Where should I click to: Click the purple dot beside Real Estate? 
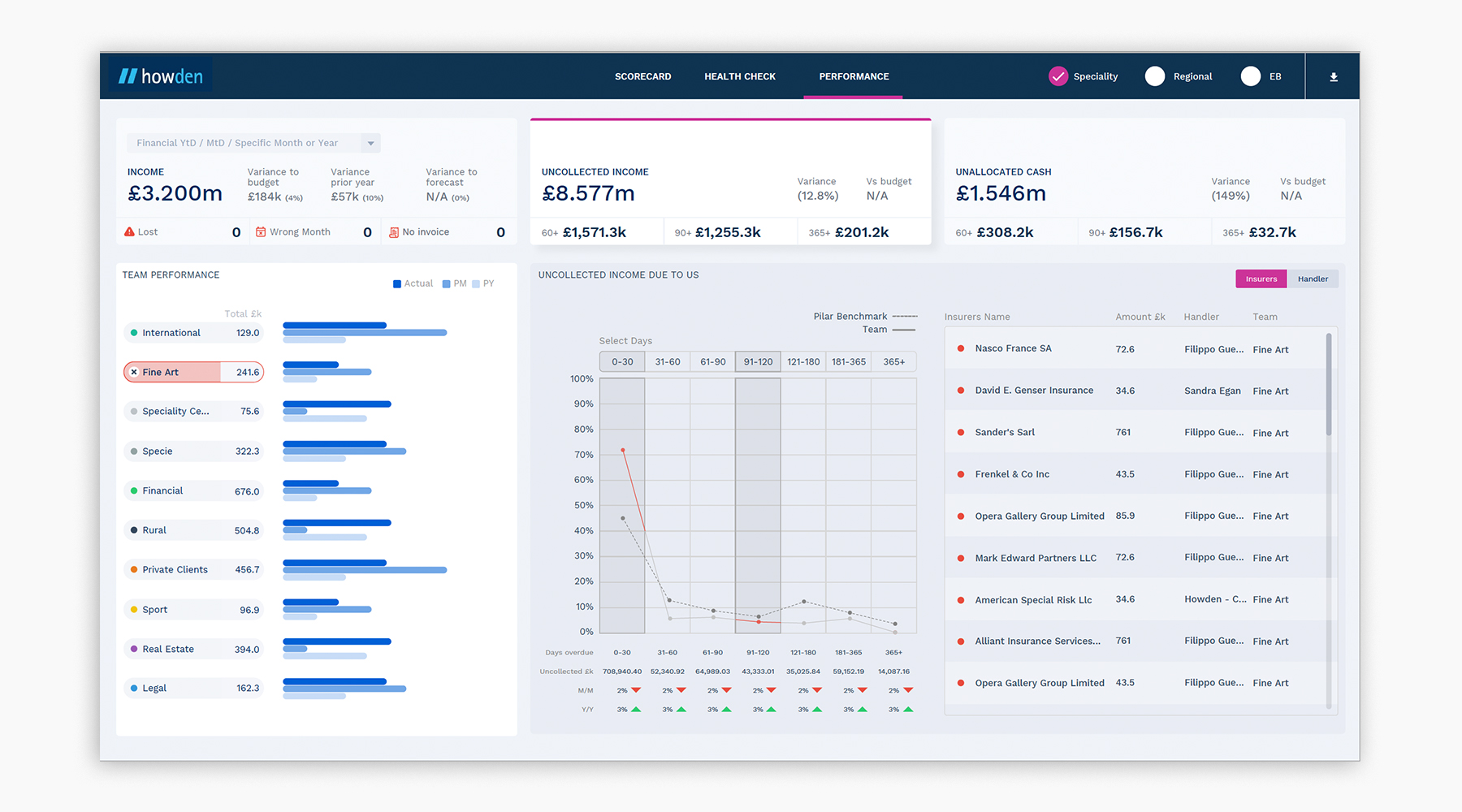[x=134, y=649]
